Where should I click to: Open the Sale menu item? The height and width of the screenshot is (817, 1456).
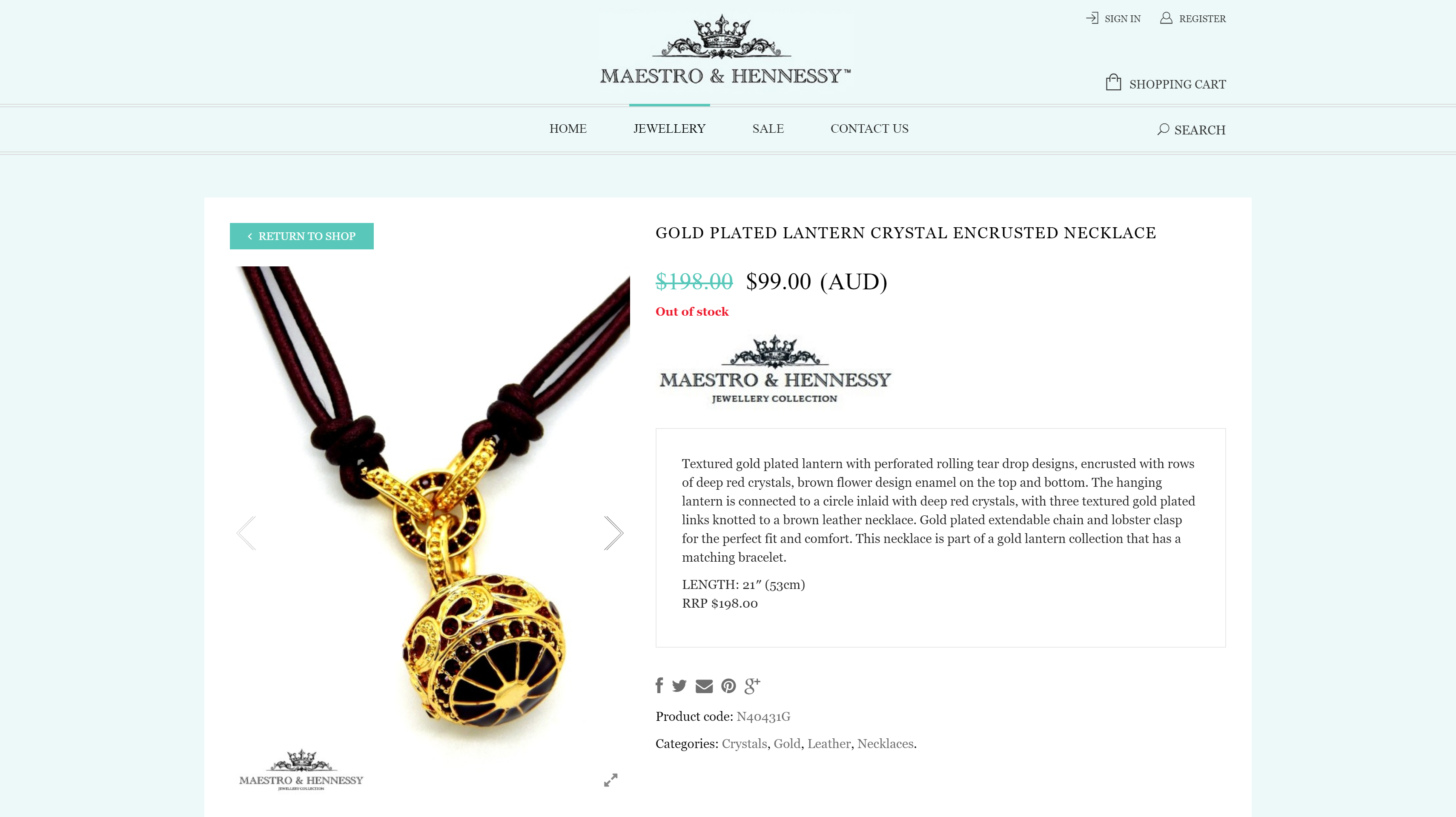click(768, 128)
